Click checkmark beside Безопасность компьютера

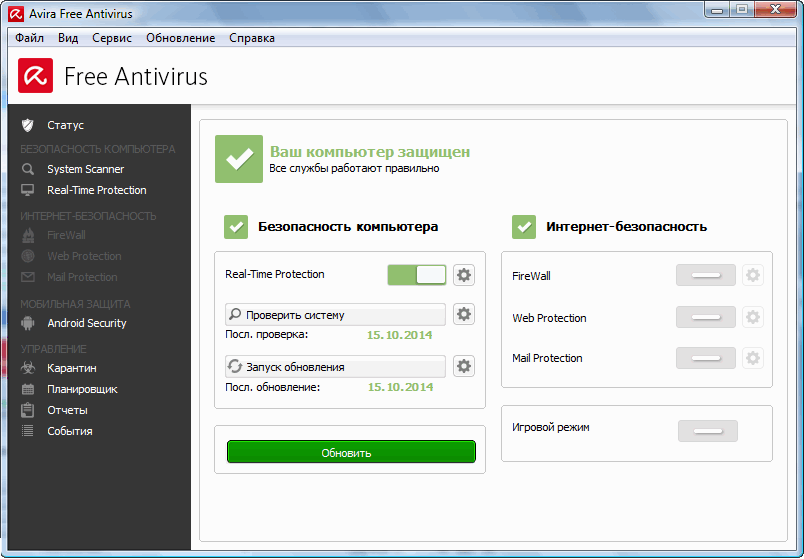[236, 227]
